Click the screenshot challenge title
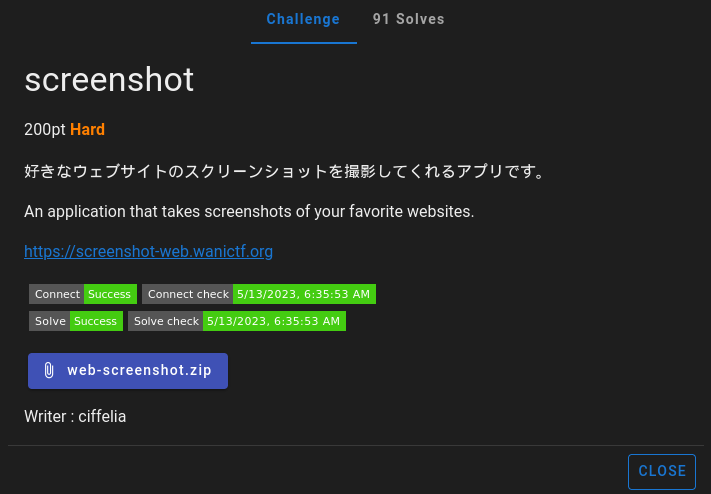 pyautogui.click(x=109, y=80)
